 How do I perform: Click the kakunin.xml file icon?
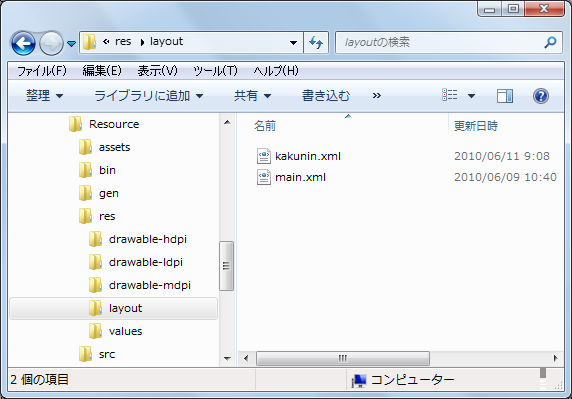point(264,156)
